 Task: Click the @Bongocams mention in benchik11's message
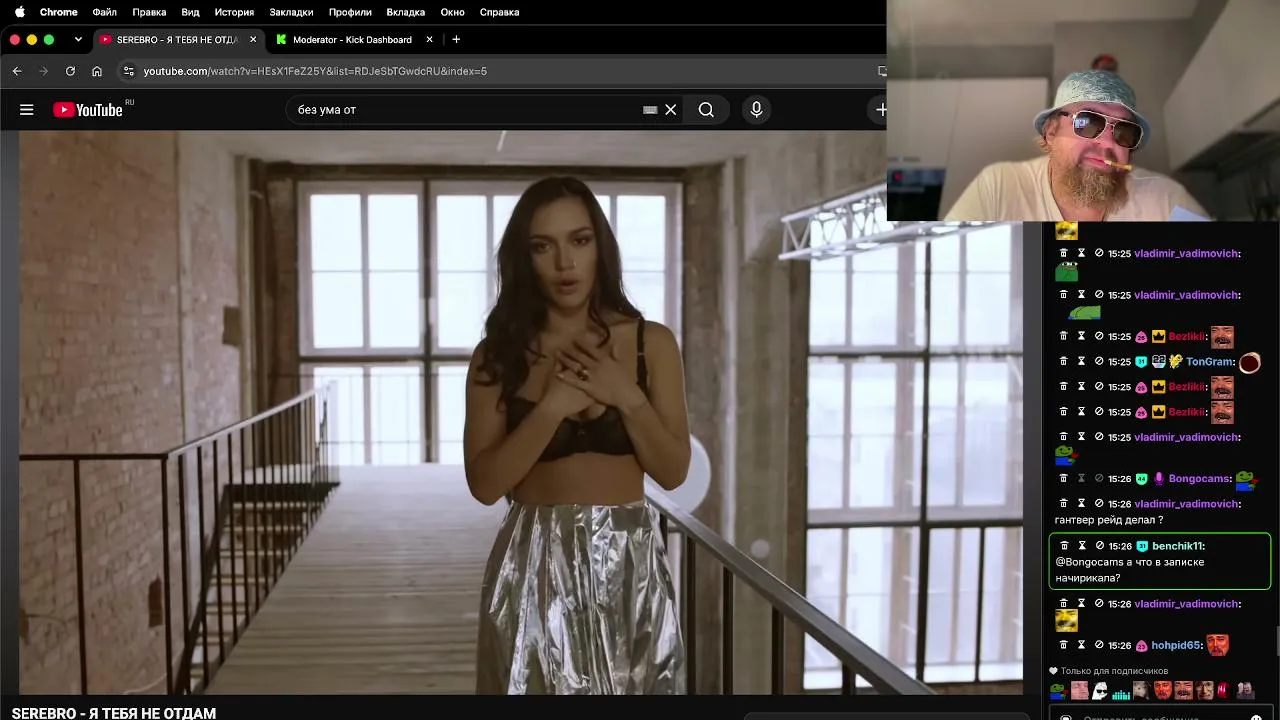tap(1088, 562)
